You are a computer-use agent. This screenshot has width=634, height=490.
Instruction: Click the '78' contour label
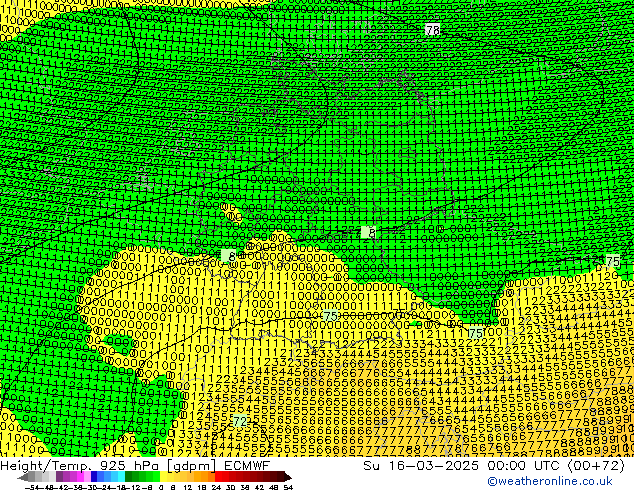(x=433, y=30)
